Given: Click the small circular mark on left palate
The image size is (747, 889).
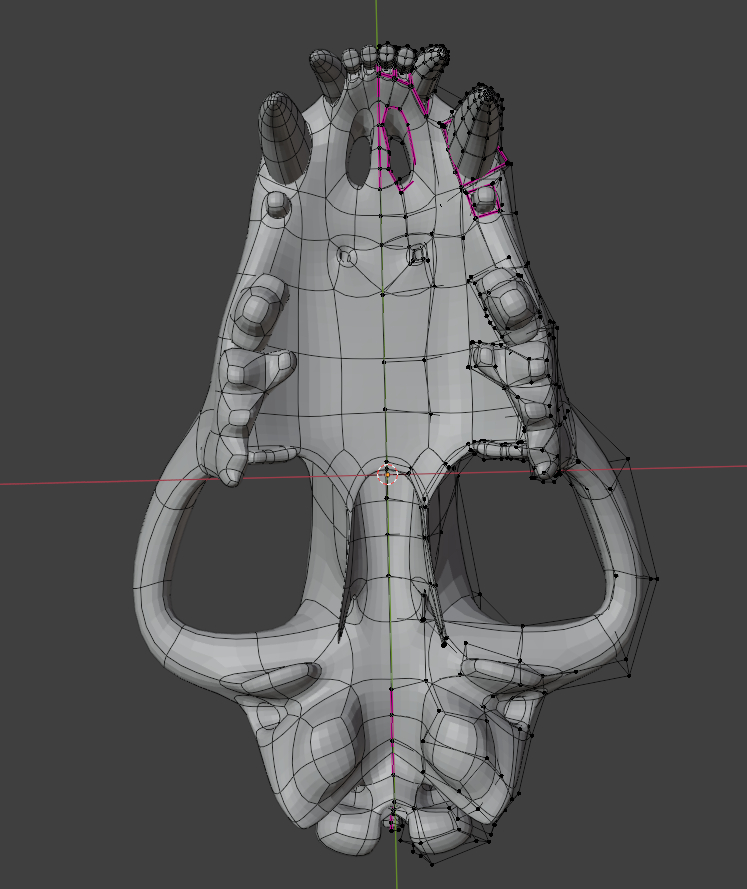Looking at the screenshot, I should point(347,257).
